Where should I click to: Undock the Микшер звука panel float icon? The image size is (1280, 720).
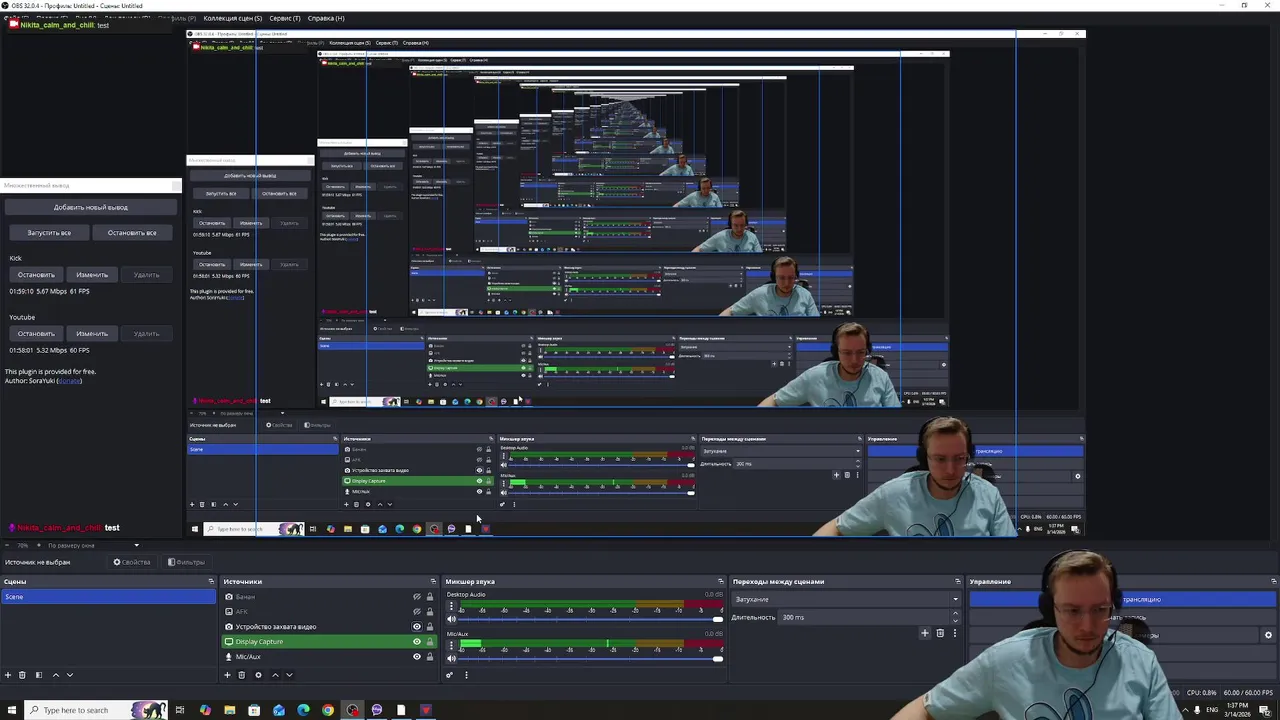(x=720, y=581)
